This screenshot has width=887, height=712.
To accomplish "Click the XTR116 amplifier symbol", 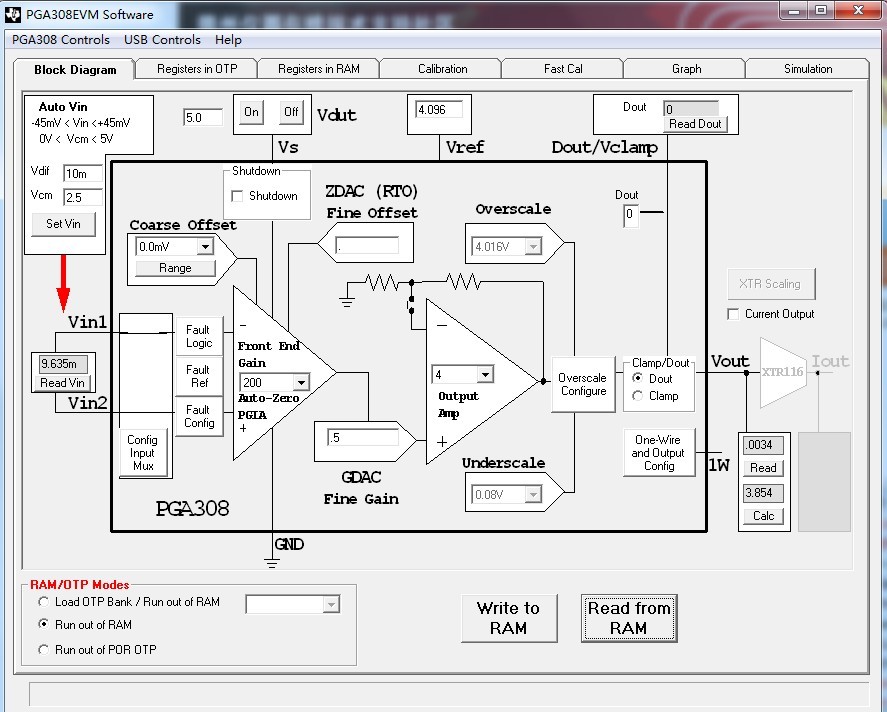I will click(x=783, y=372).
